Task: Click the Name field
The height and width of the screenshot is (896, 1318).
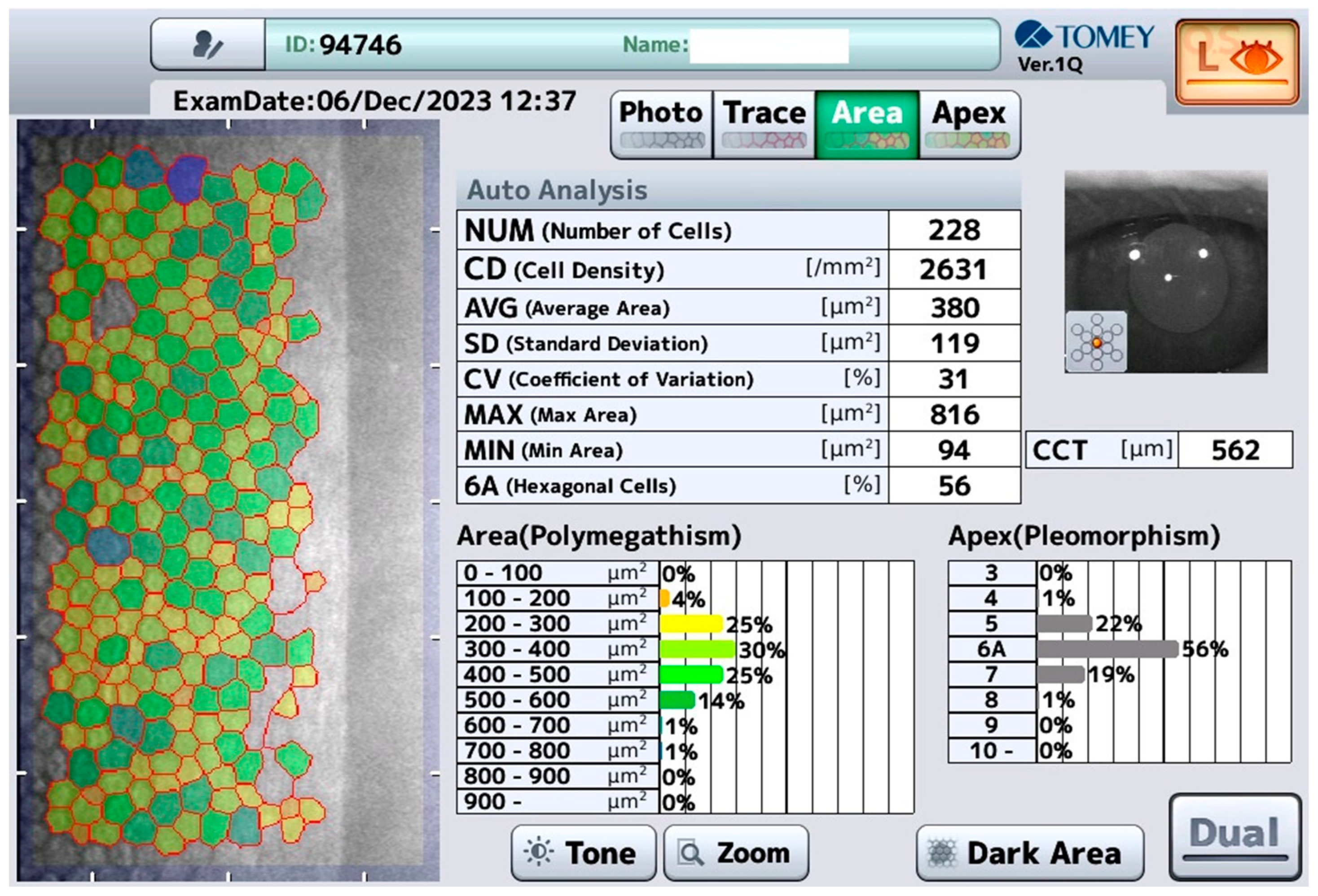Action: tap(769, 45)
